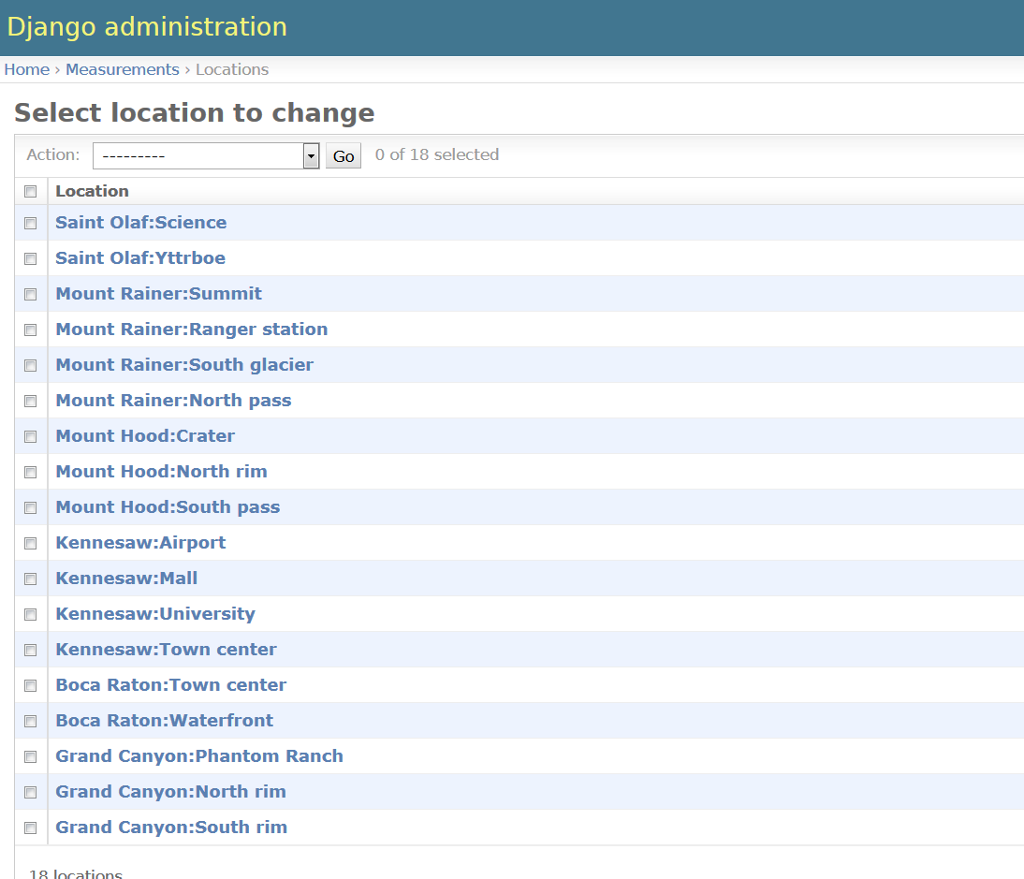Open Measurements breadcrumb link
The width and height of the screenshot is (1024, 879).
[122, 69]
